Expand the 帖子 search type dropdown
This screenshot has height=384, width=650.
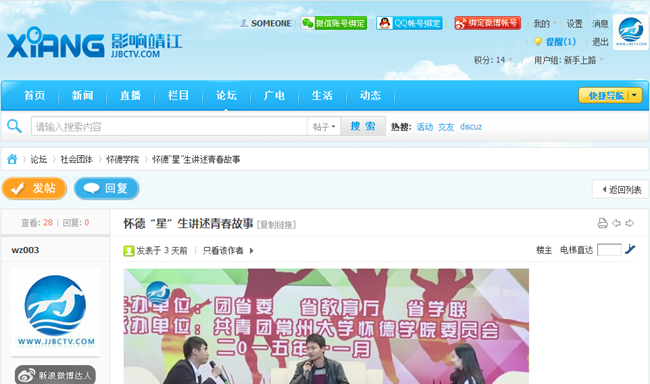pos(324,126)
